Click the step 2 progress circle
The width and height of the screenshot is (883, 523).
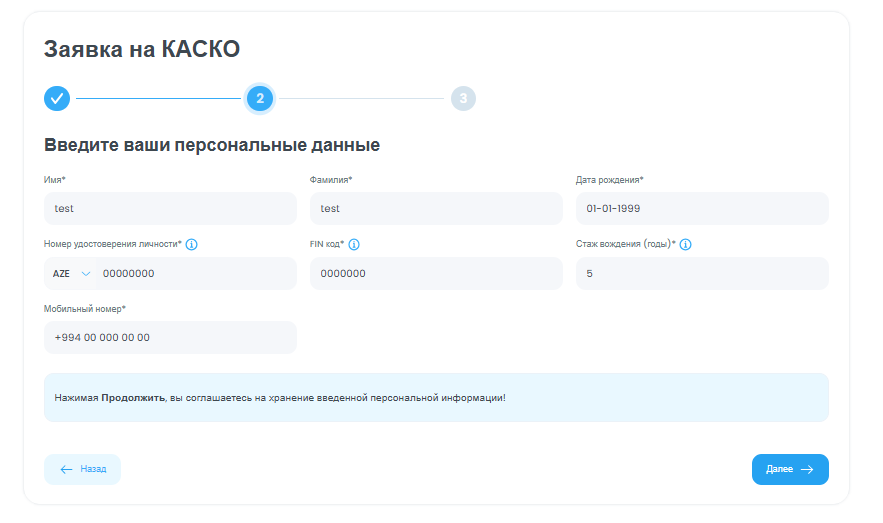click(x=260, y=98)
